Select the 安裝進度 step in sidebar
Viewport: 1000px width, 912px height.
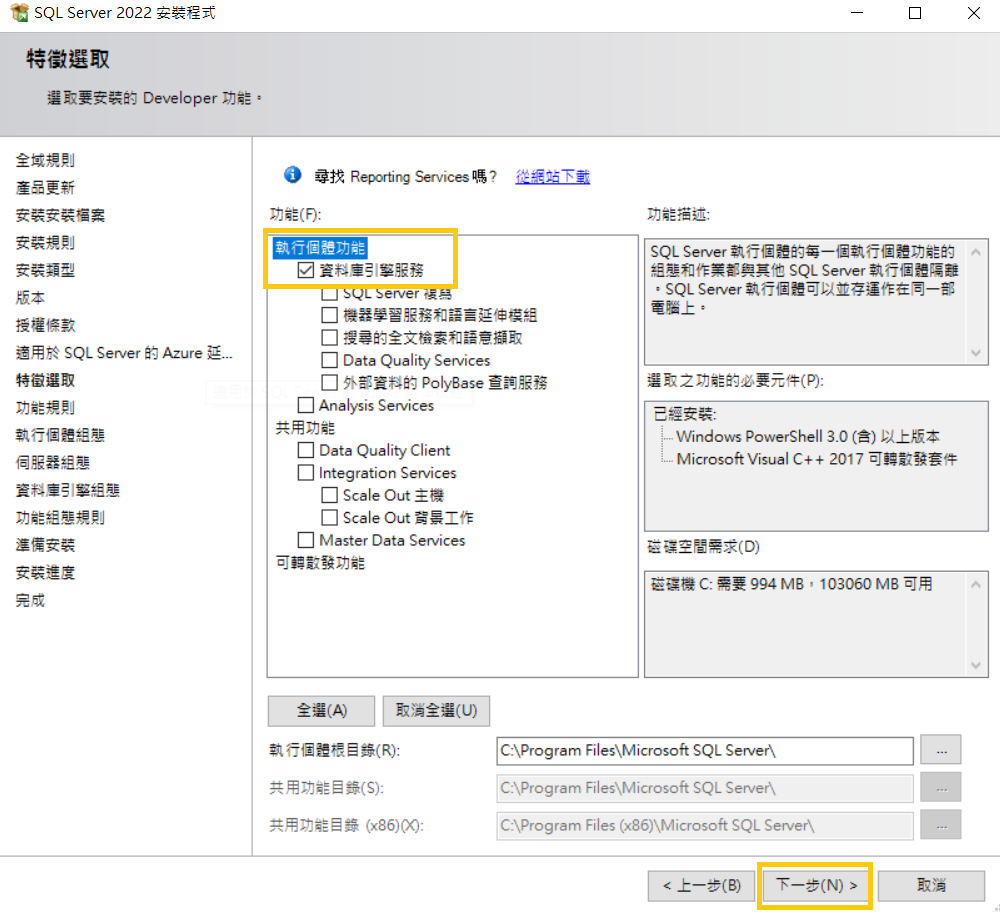pyautogui.click(x=45, y=572)
